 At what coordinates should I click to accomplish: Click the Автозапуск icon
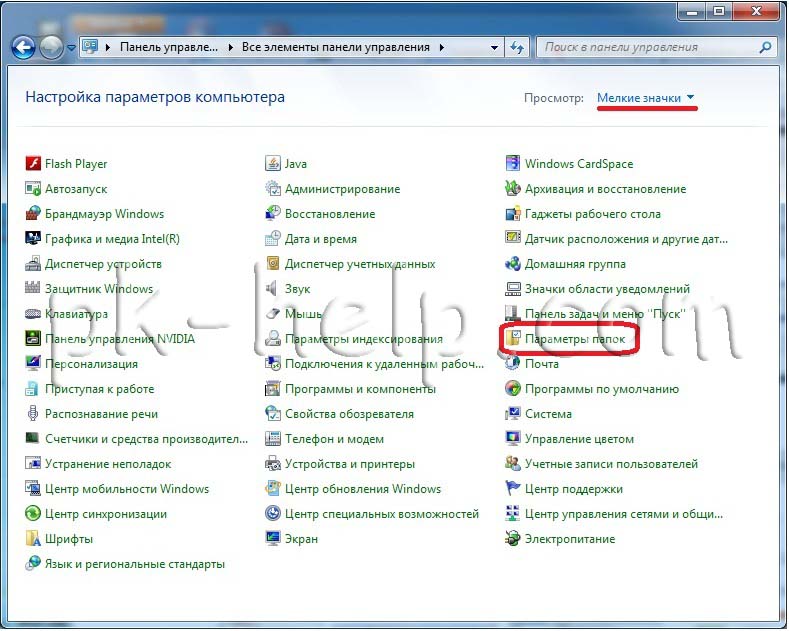pos(33,189)
